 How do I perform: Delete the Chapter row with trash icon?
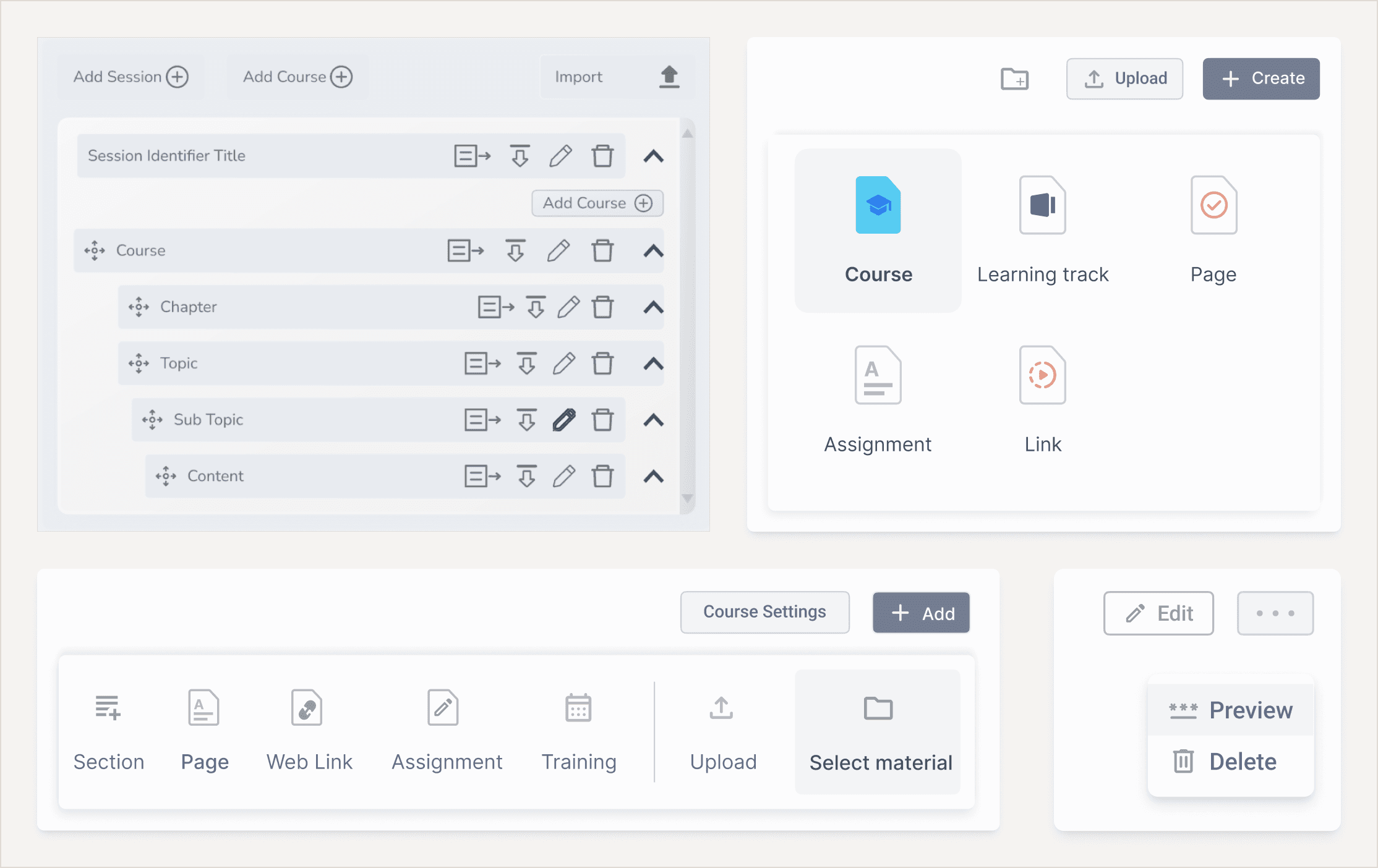[602, 307]
